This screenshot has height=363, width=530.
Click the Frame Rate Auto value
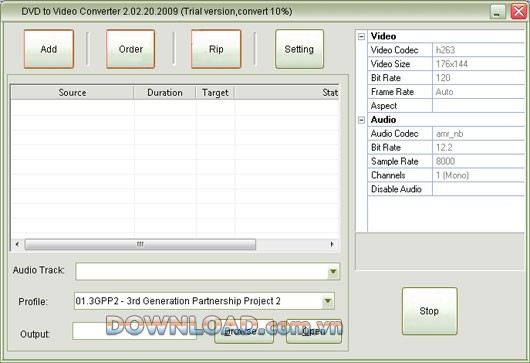(478, 92)
